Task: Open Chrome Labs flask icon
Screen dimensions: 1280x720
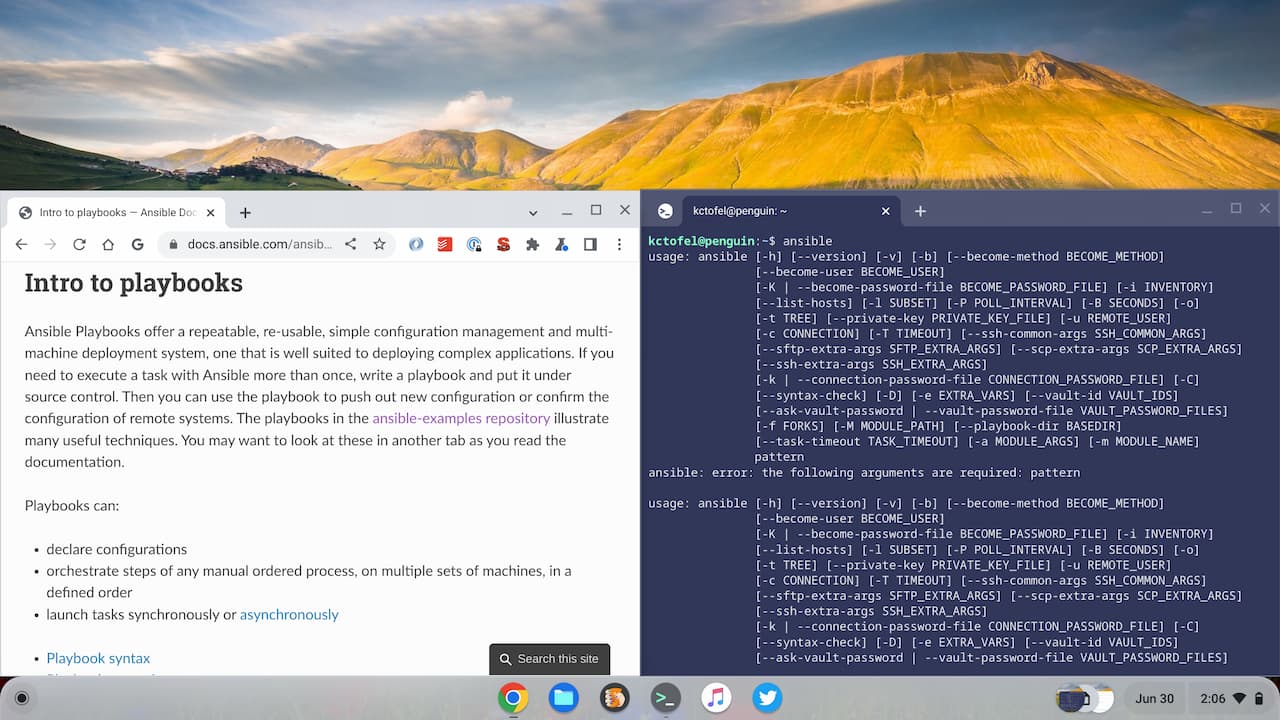Action: point(561,244)
